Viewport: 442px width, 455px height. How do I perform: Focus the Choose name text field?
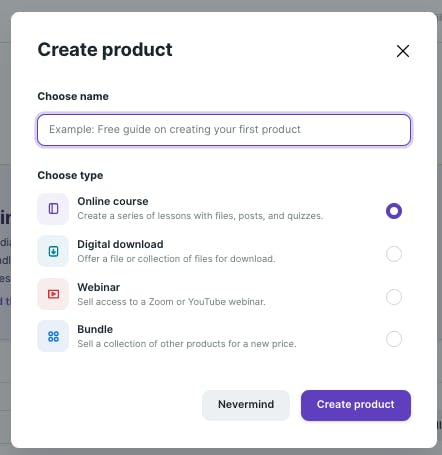click(224, 130)
